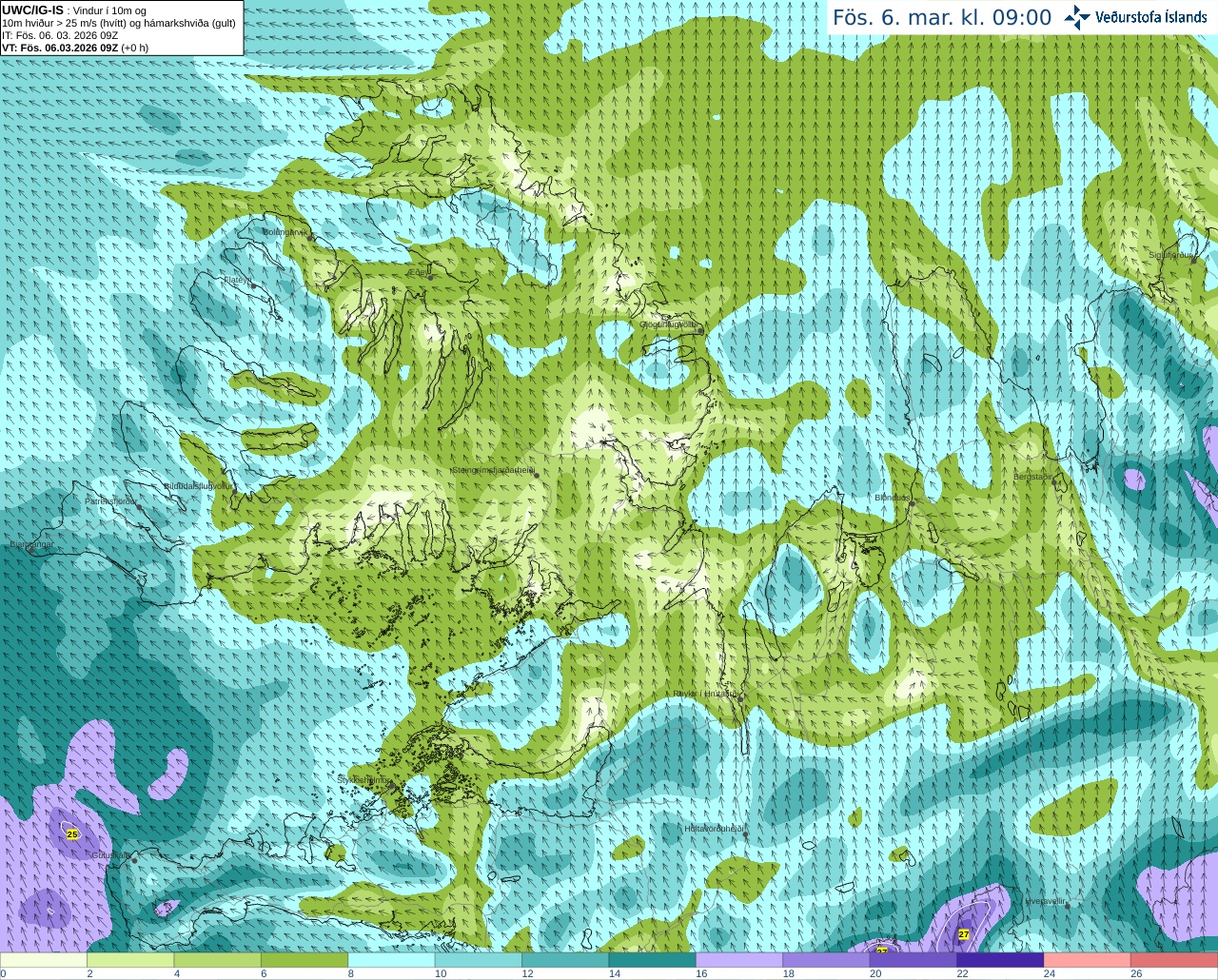Click the yellow 25 gust marker

click(72, 834)
